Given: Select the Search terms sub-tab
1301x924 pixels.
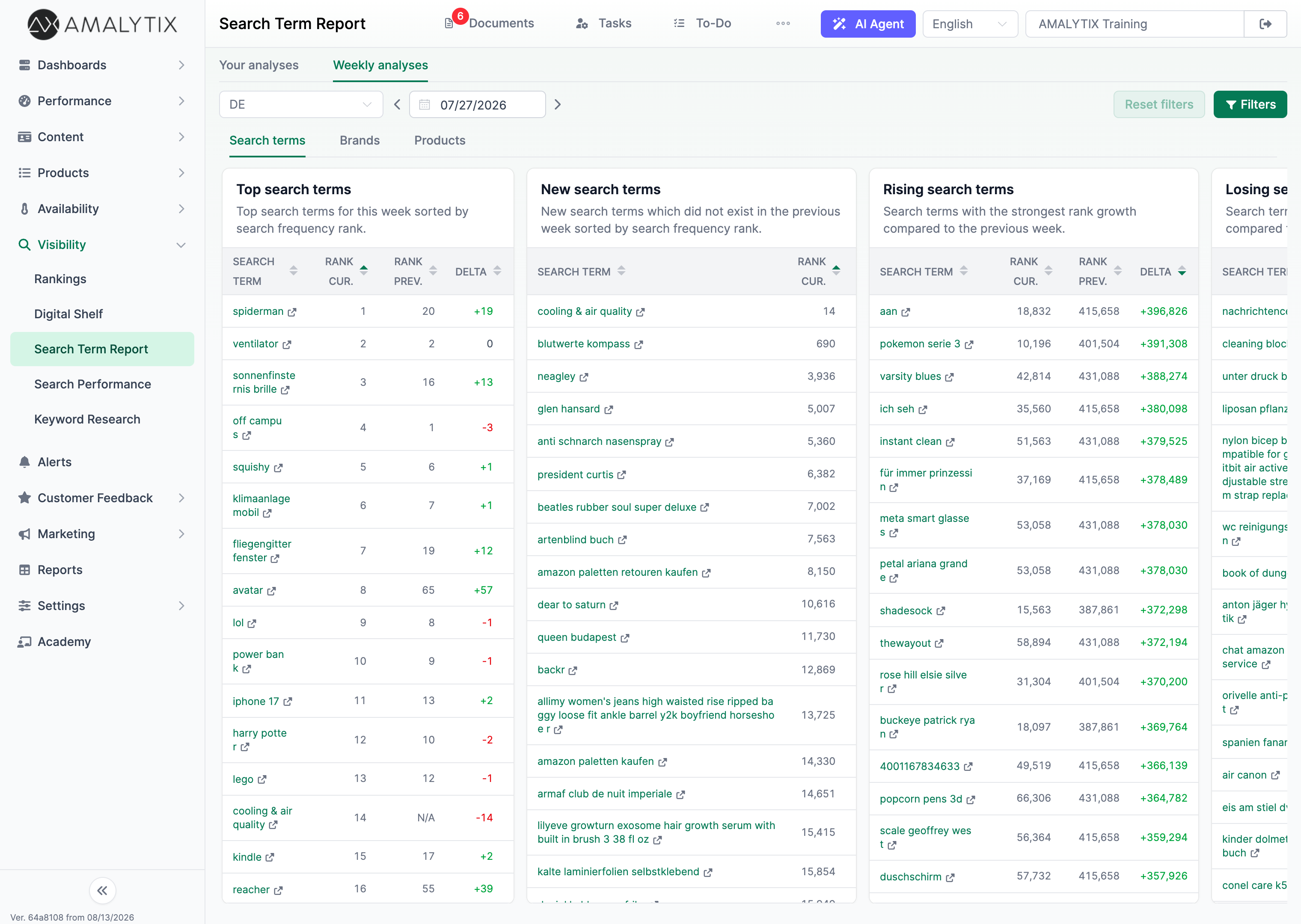Looking at the screenshot, I should click(267, 141).
